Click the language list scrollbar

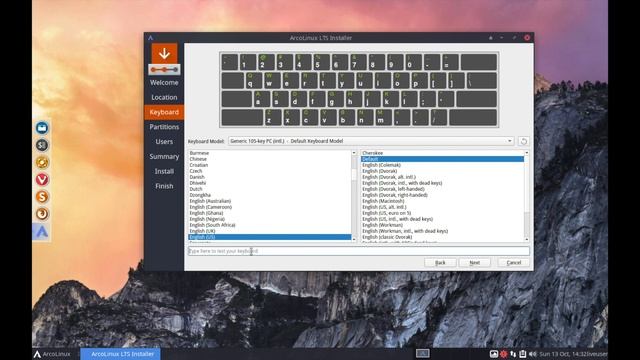[354, 196]
